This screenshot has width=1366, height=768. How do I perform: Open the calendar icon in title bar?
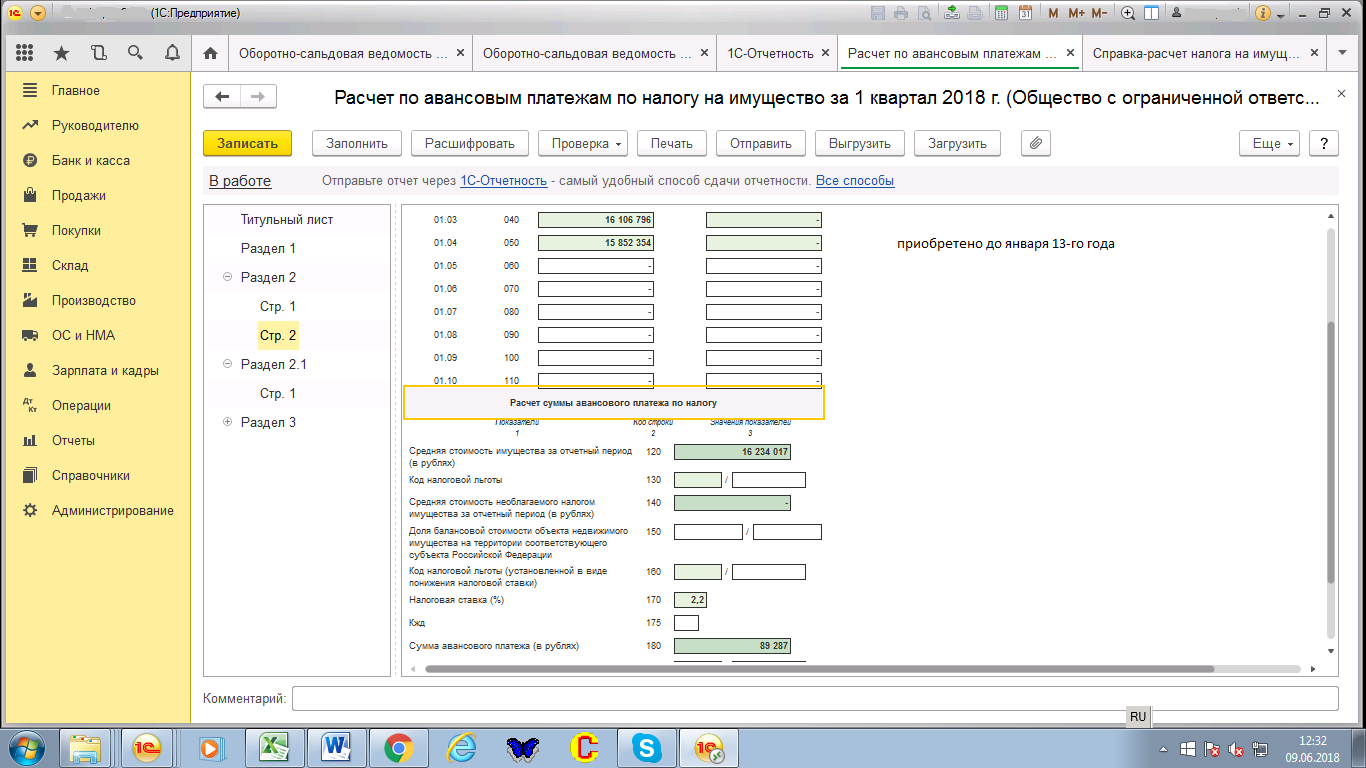pos(1025,13)
